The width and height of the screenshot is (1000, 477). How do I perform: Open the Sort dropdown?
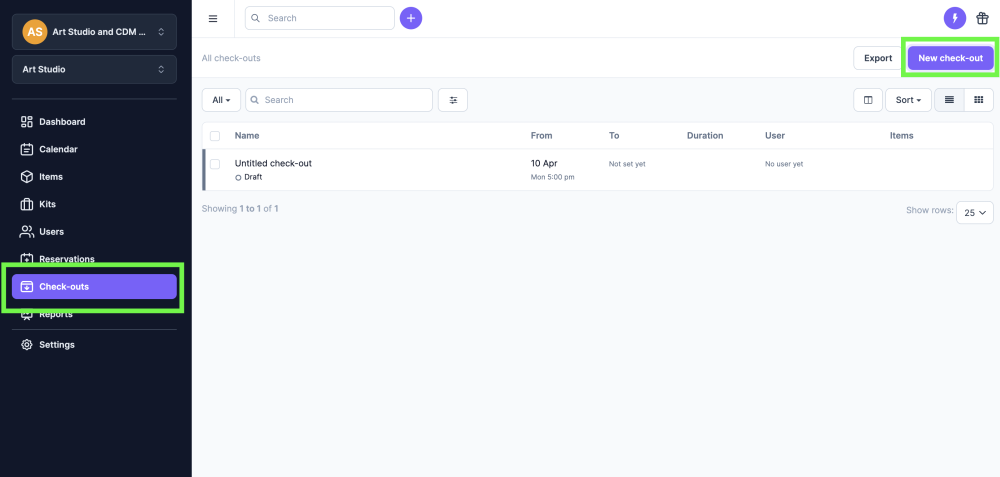908,100
